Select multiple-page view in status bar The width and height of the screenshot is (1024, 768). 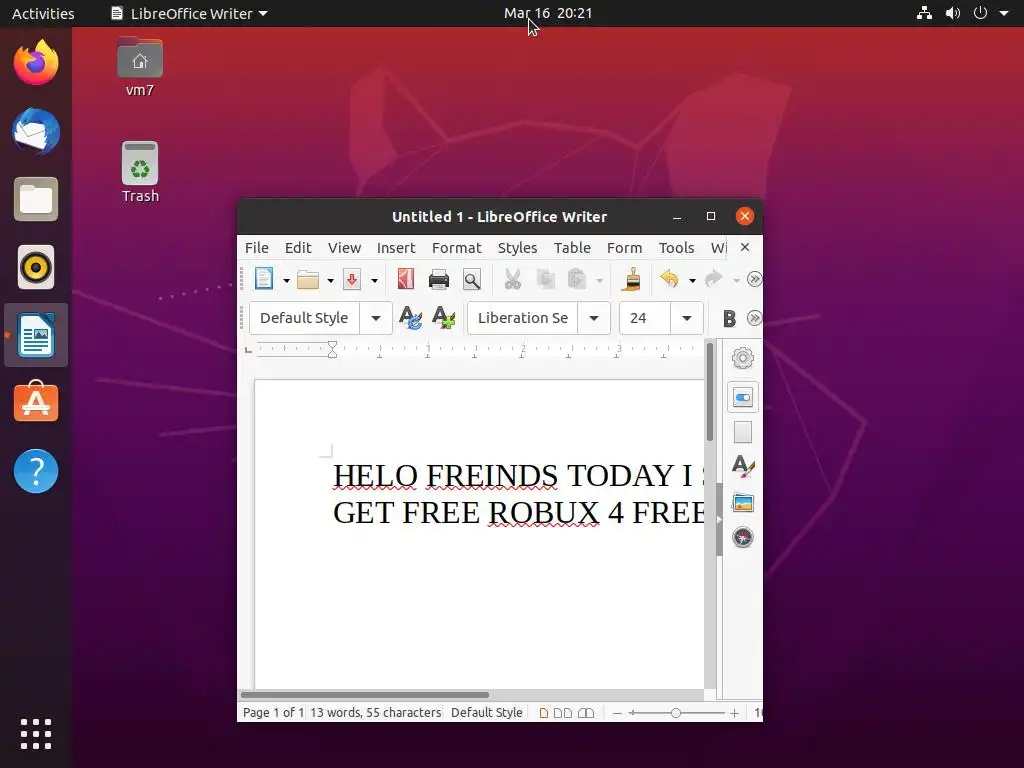pos(562,713)
